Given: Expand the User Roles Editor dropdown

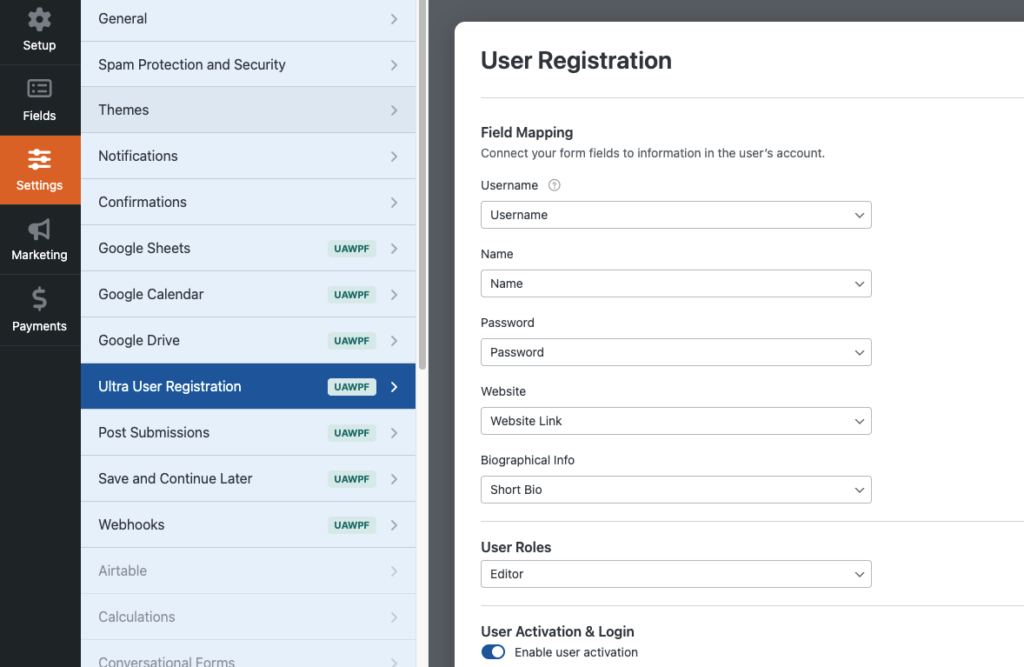Looking at the screenshot, I should click(x=675, y=574).
